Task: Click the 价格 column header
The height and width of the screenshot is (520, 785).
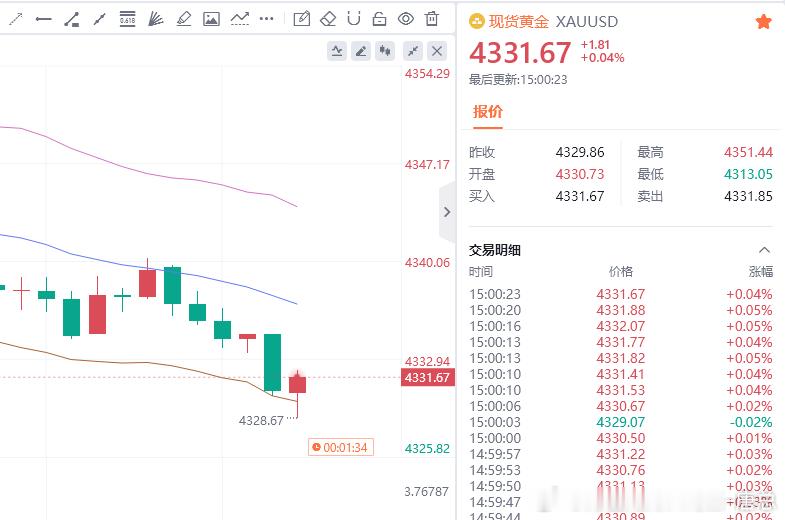Action: (x=621, y=272)
